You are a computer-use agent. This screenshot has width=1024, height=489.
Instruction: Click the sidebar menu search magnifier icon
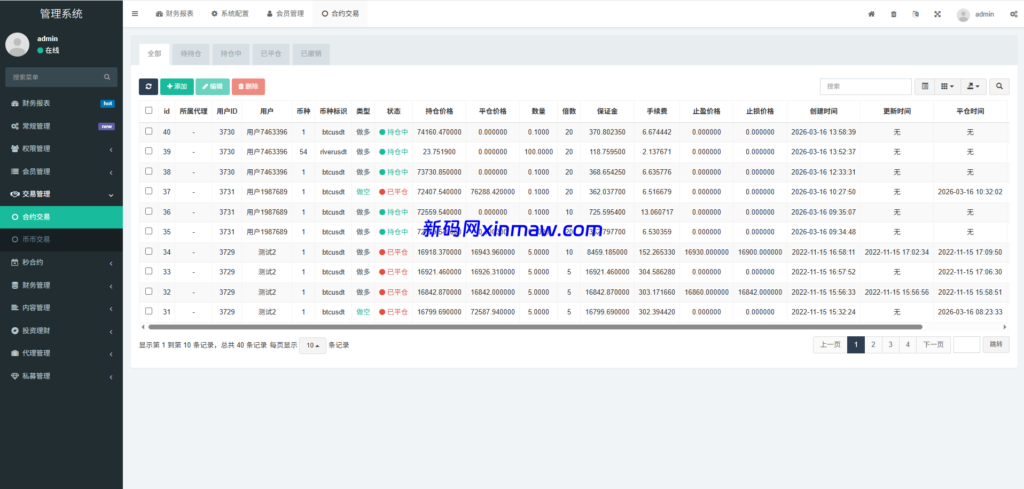tap(107, 77)
